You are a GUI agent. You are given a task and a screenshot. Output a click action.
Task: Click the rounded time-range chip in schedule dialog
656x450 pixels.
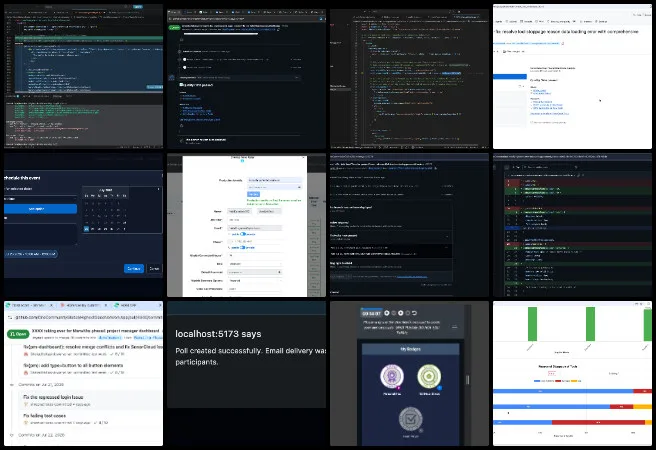coord(31,254)
